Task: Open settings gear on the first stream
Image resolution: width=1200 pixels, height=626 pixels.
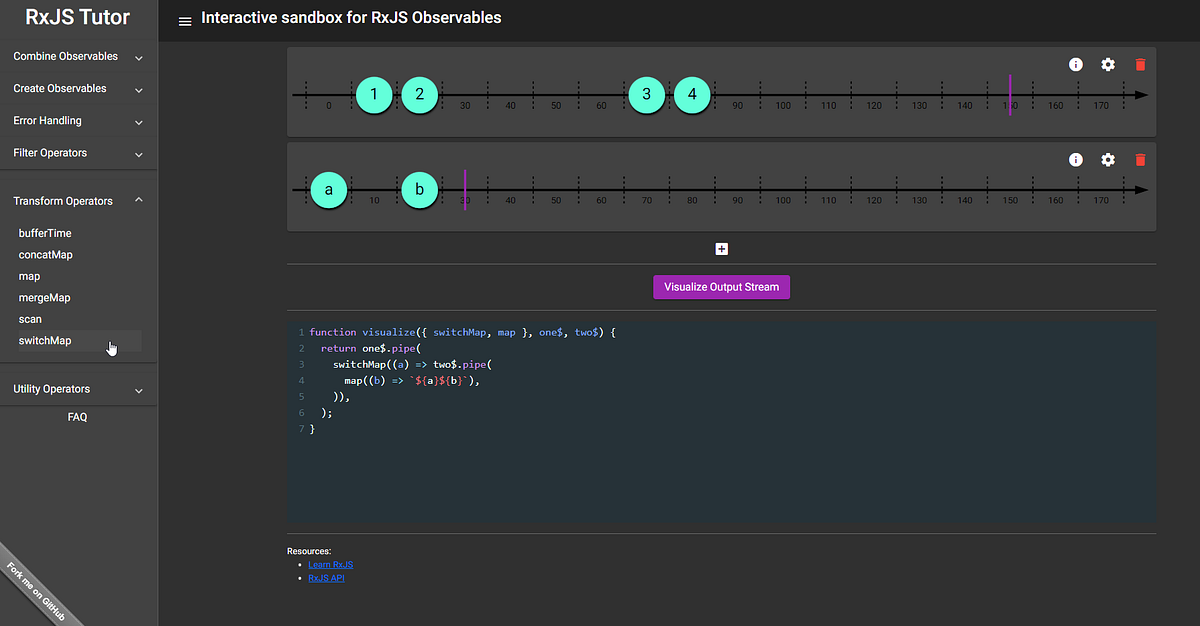Action: (1107, 64)
